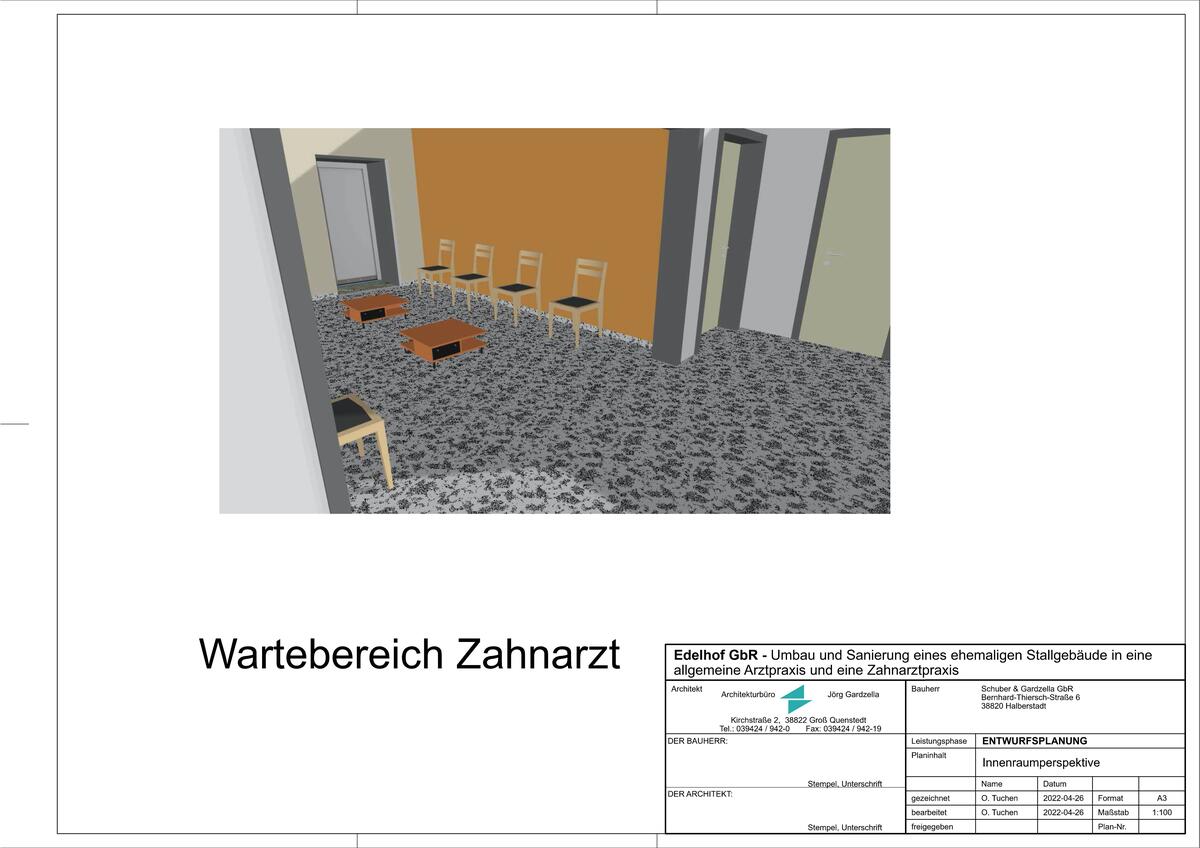
Task: Click 'O. Tuchen' in the gezeichnet row
Action: (1000, 798)
